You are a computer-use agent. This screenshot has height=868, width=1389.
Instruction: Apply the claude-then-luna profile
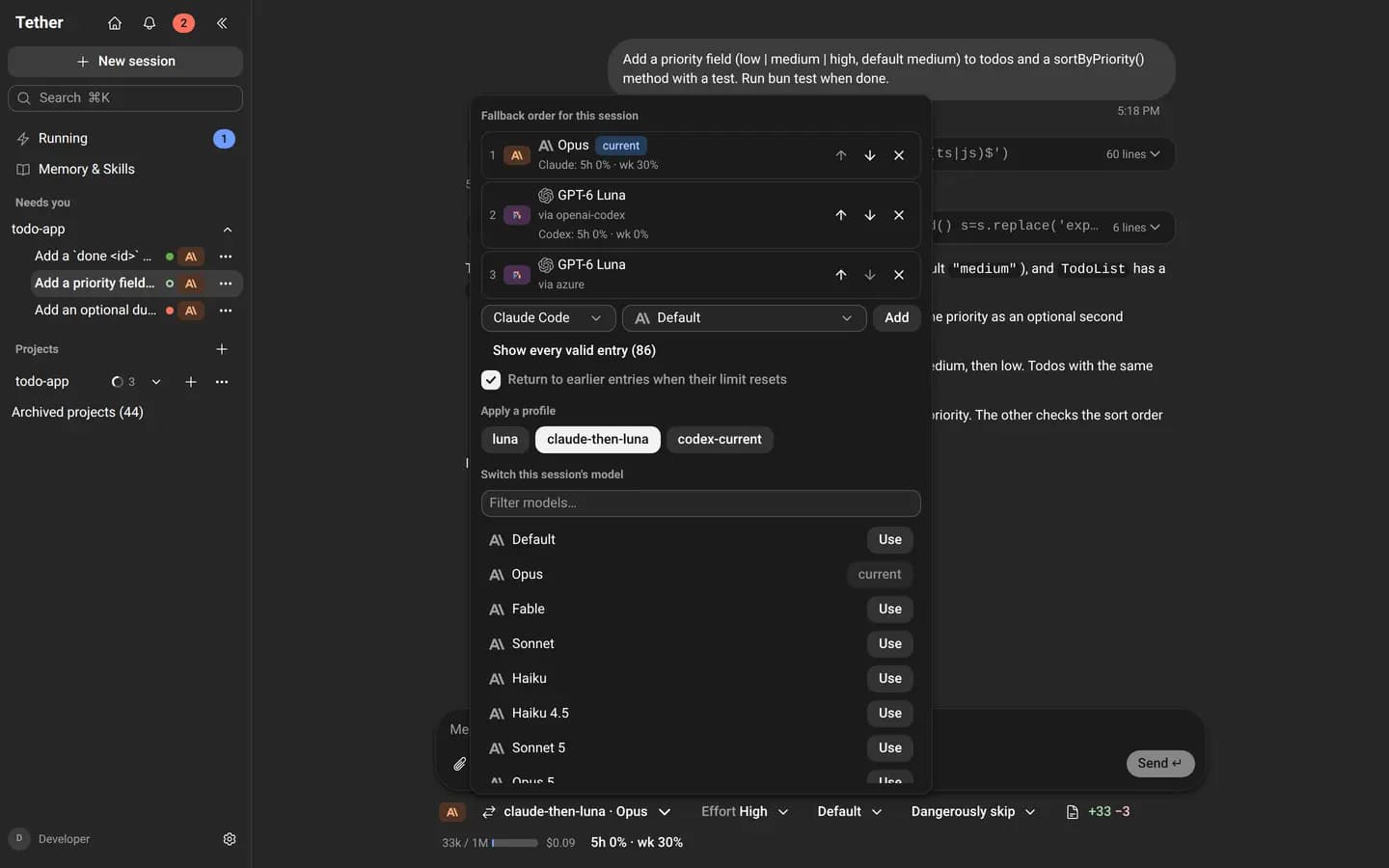598,440
